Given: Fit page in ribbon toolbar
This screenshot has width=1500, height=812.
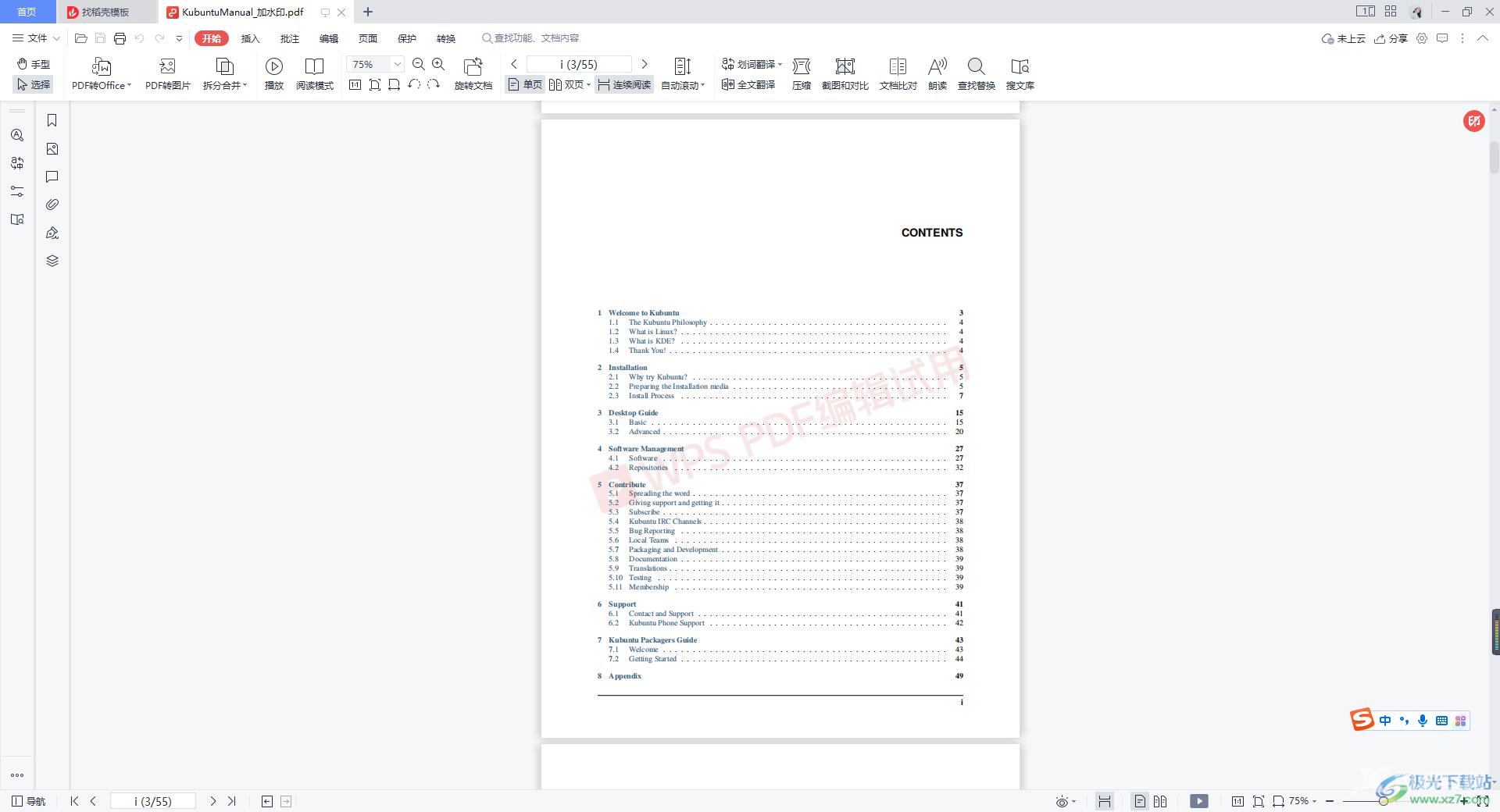Looking at the screenshot, I should [x=375, y=84].
